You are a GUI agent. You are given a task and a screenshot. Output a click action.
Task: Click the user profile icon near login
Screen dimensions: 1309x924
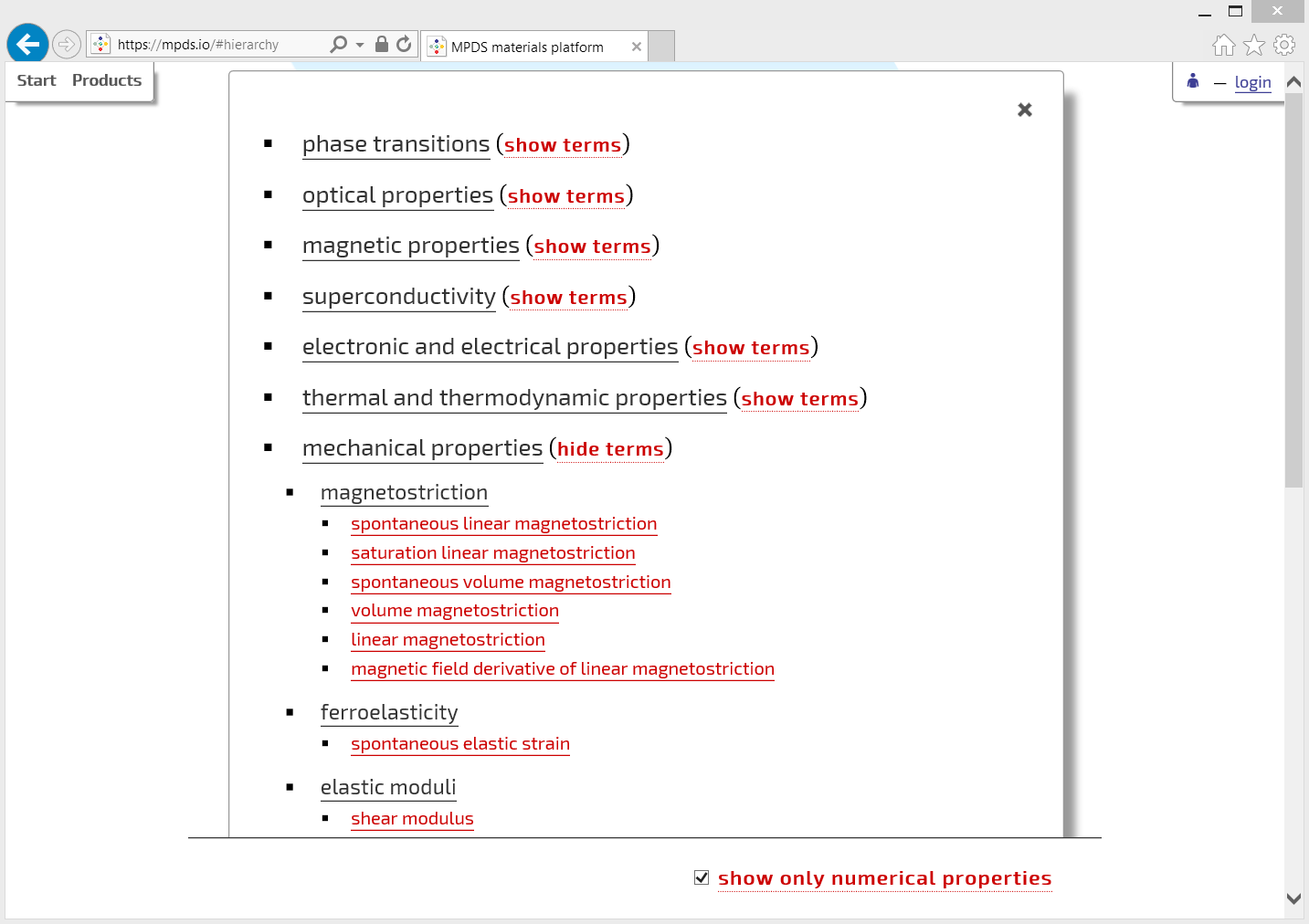(x=1192, y=81)
